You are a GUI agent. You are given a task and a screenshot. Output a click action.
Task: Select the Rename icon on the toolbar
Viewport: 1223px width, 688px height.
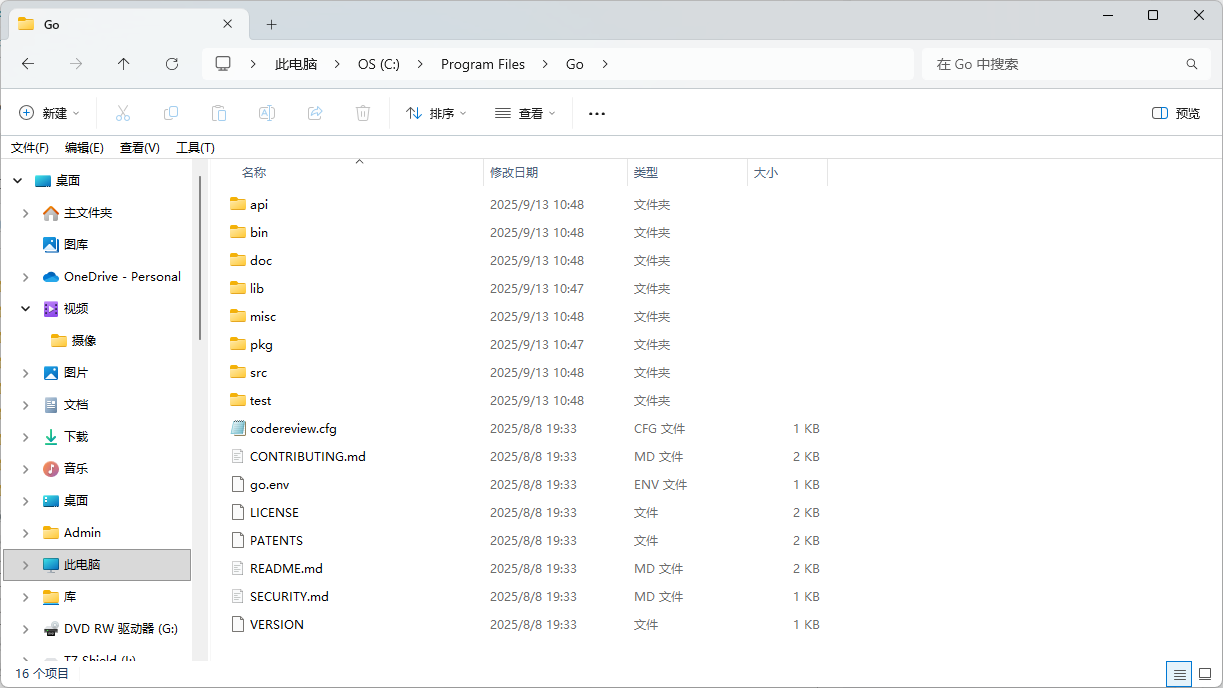[x=267, y=113]
